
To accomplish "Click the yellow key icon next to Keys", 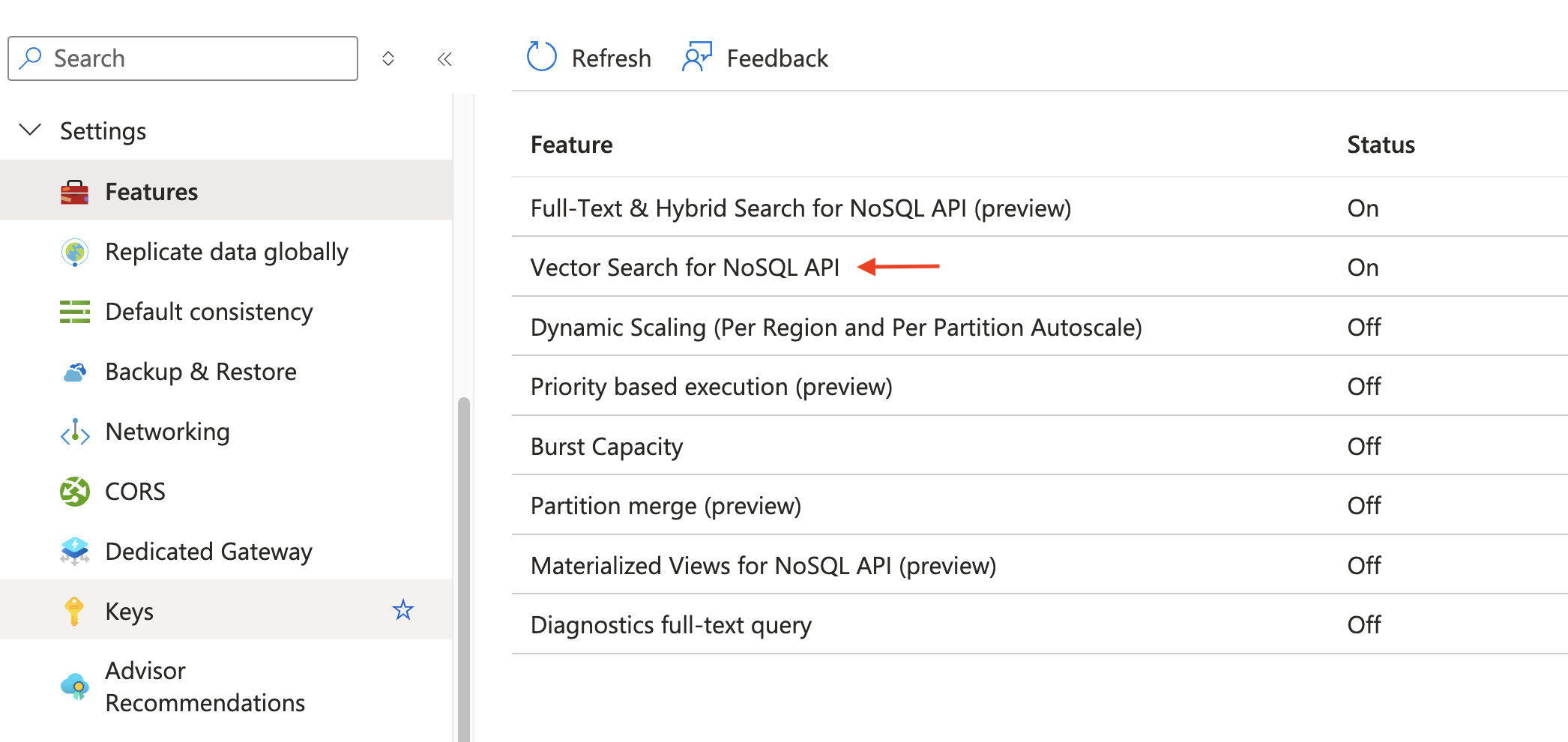I will point(74,610).
